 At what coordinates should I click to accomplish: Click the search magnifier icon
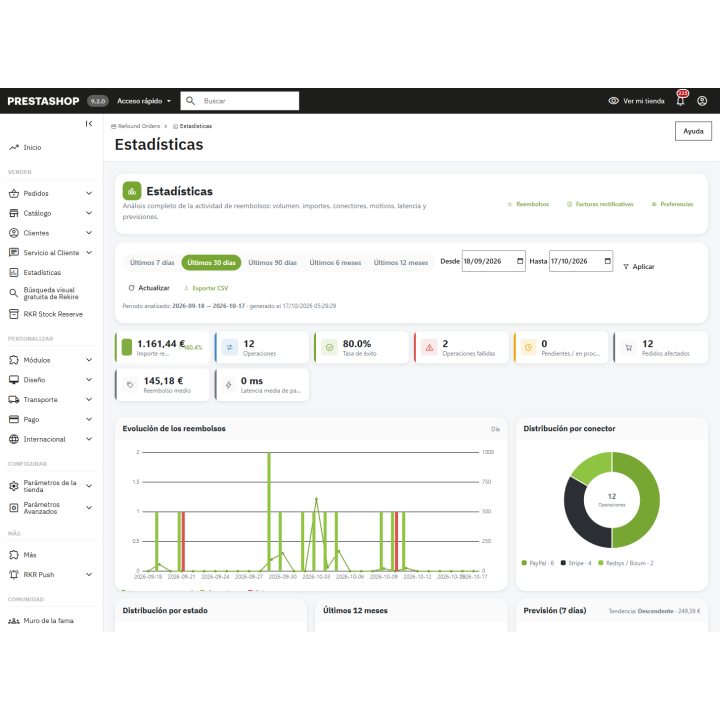point(191,101)
